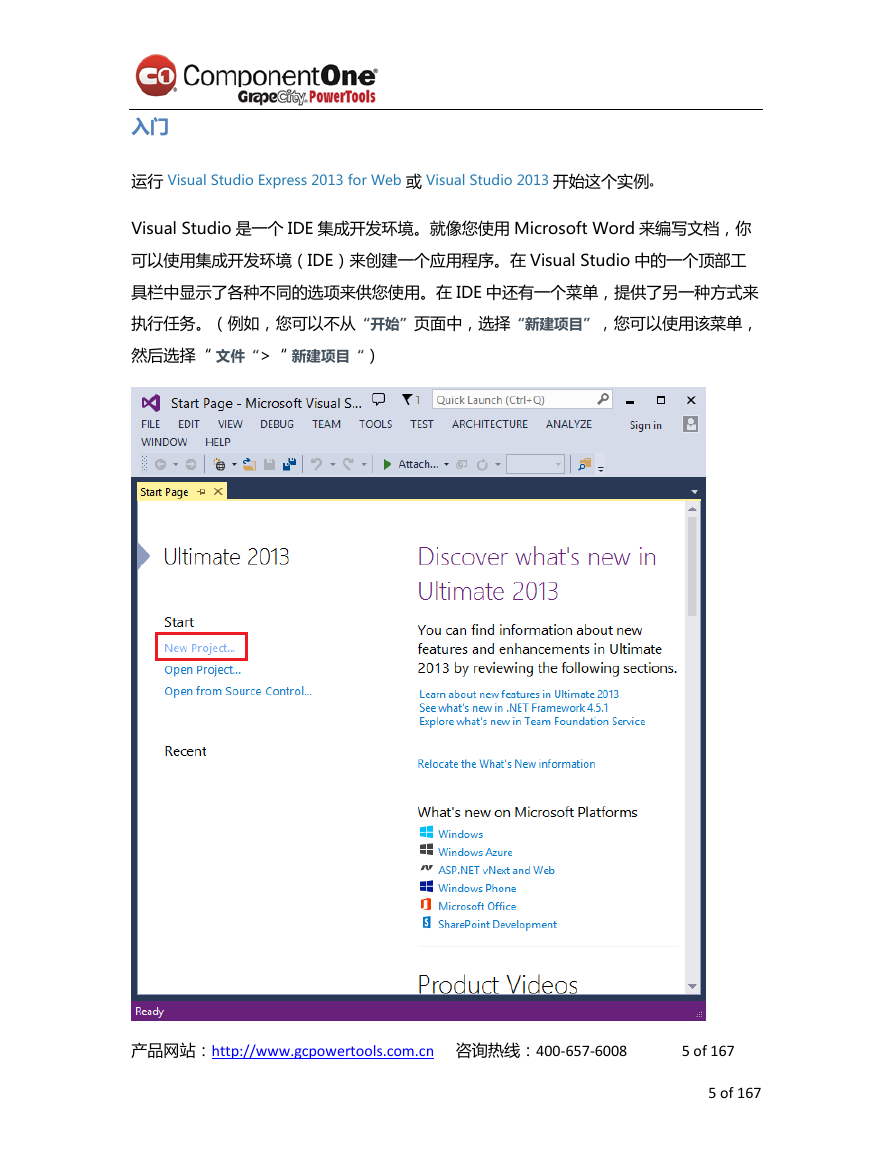
Task: Click the account picture icon
Action: 690,424
